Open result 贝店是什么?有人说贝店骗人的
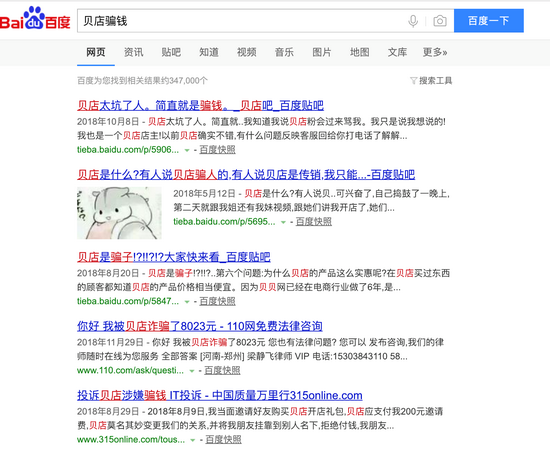The width and height of the screenshot is (550, 454). [246, 174]
